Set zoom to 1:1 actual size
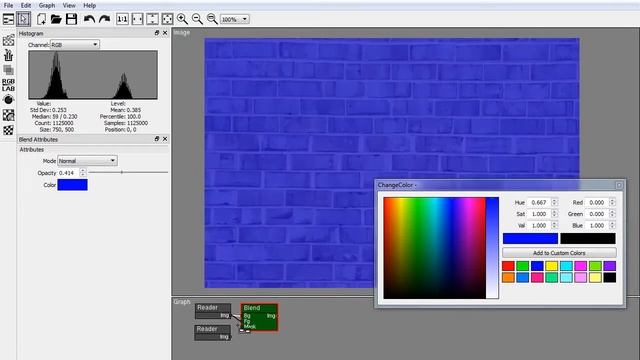 pos(122,19)
